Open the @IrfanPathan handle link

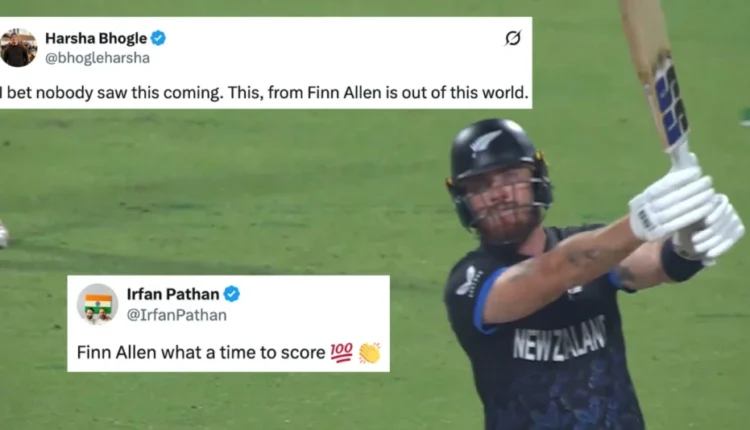[x=176, y=315]
